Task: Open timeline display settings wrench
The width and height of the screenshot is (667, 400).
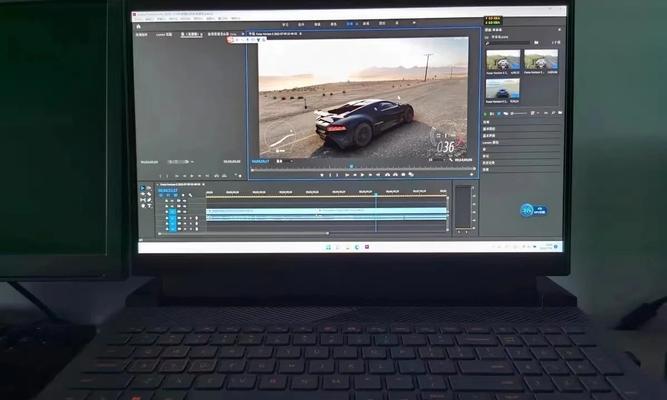Action: (190, 195)
